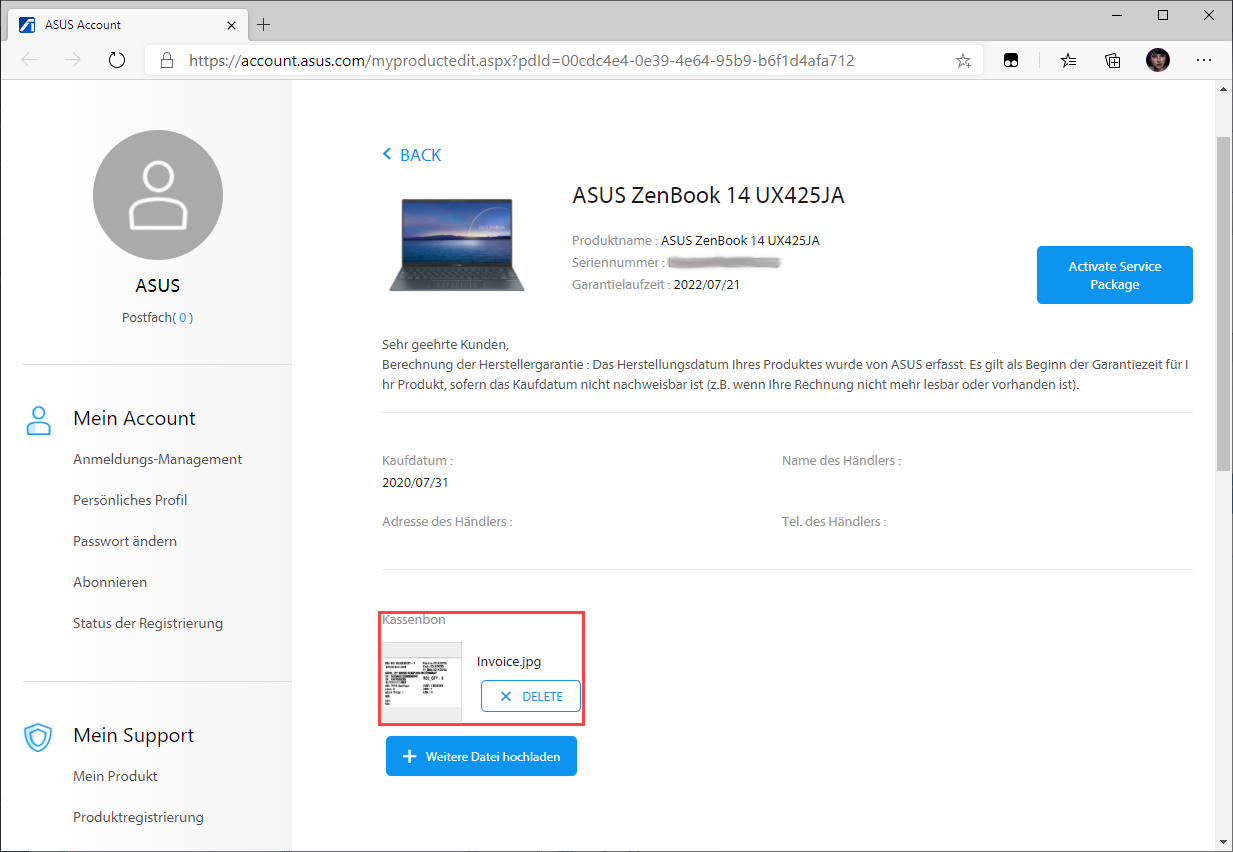Open Postfach inbox link
1233x852 pixels.
pyautogui.click(x=158, y=317)
